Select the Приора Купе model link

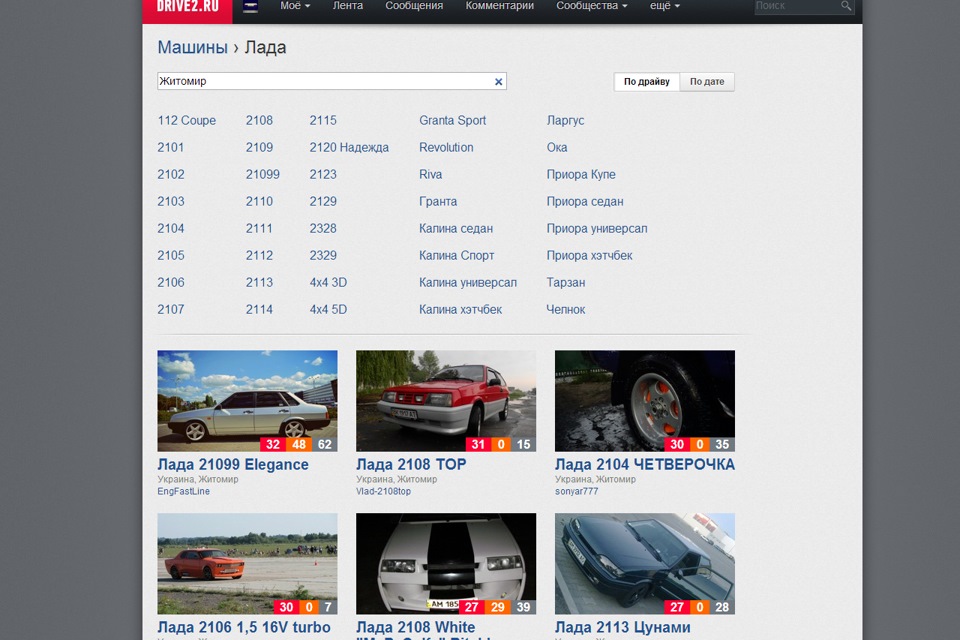581,175
